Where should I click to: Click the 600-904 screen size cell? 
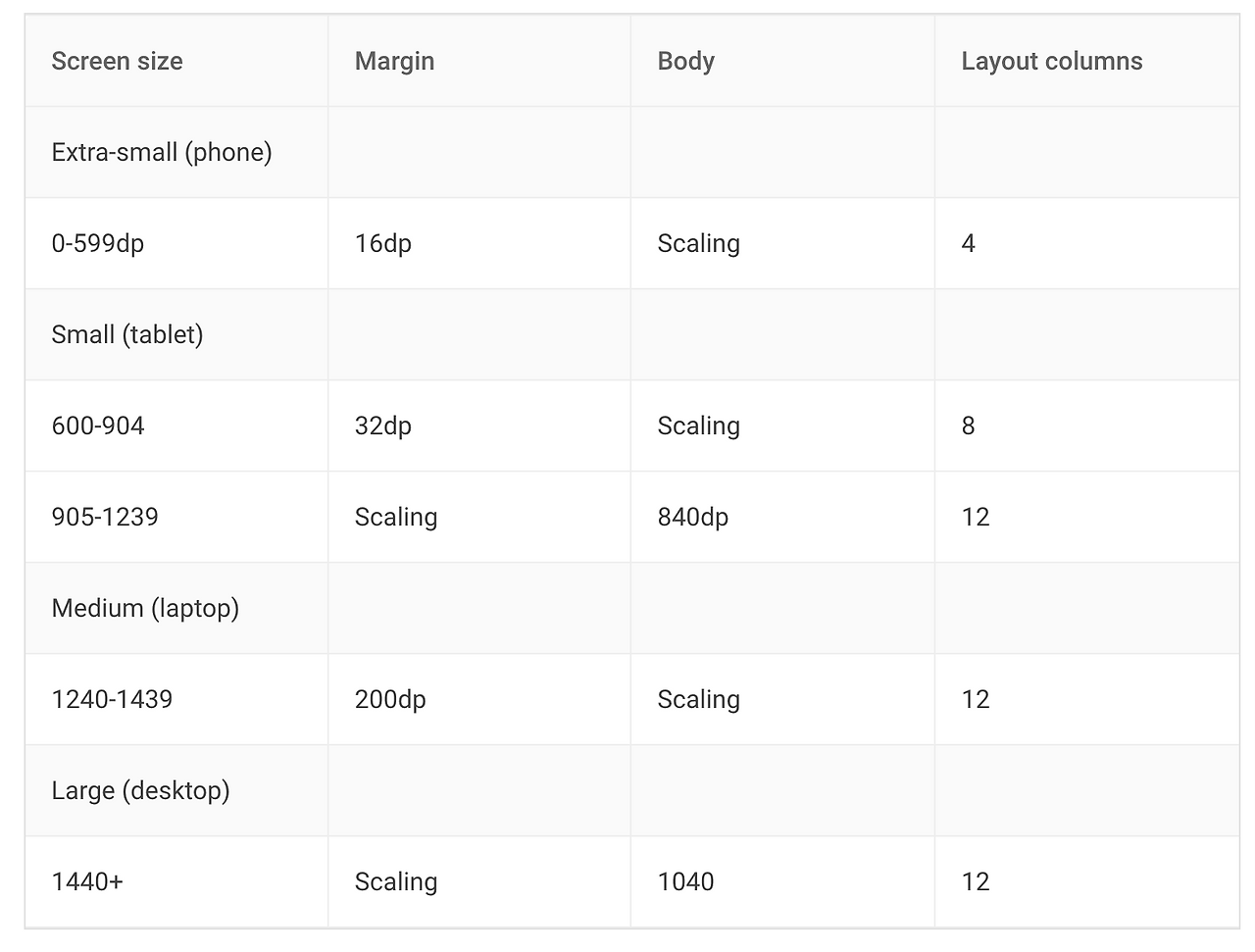(98, 426)
